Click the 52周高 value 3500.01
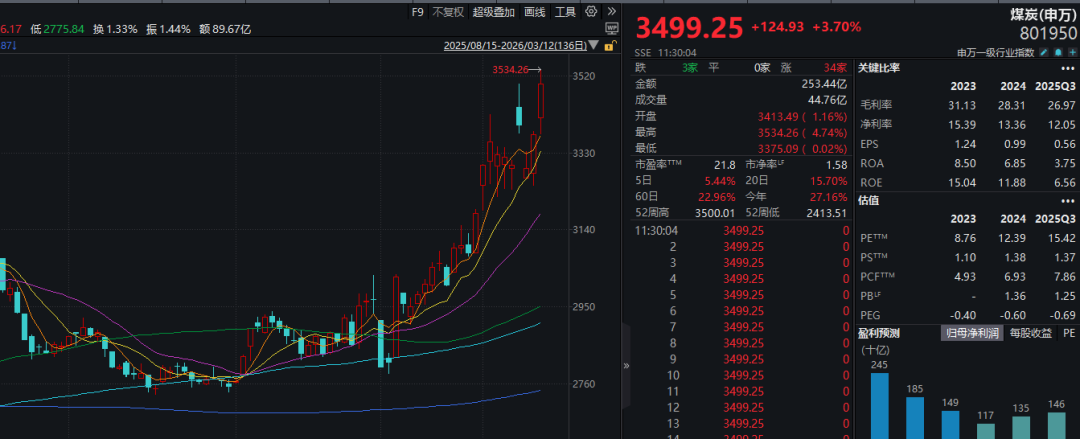This screenshot has height=439, width=1080. pyautogui.click(x=716, y=213)
